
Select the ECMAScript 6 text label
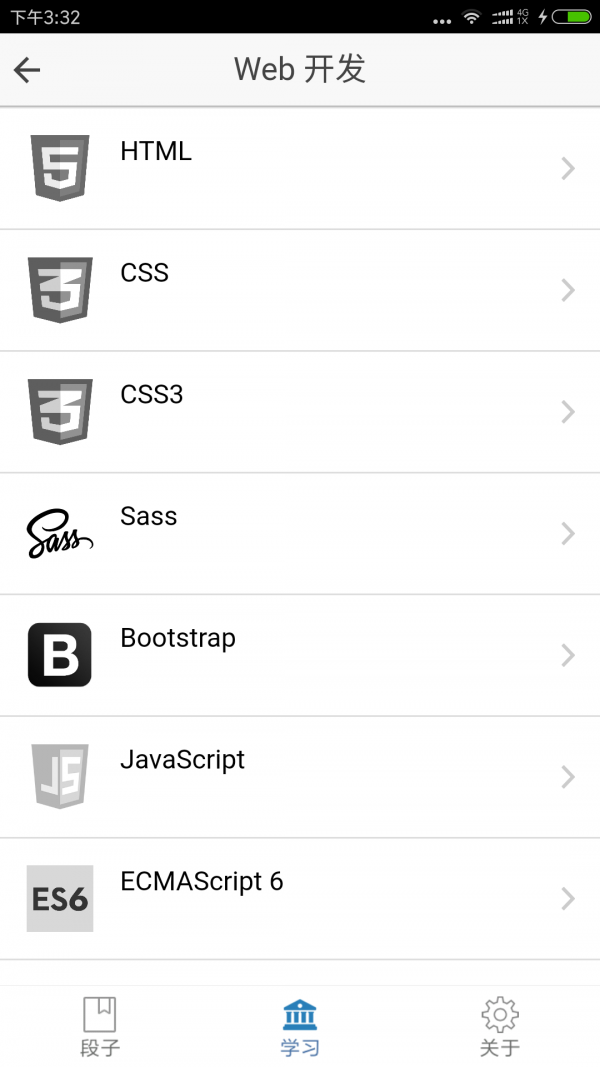[x=202, y=881]
